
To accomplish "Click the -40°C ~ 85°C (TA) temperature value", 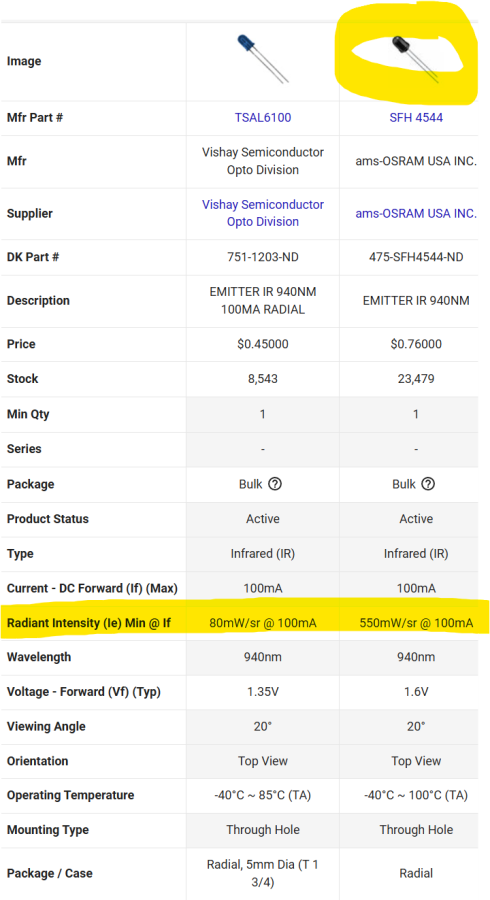I will (263, 795).
